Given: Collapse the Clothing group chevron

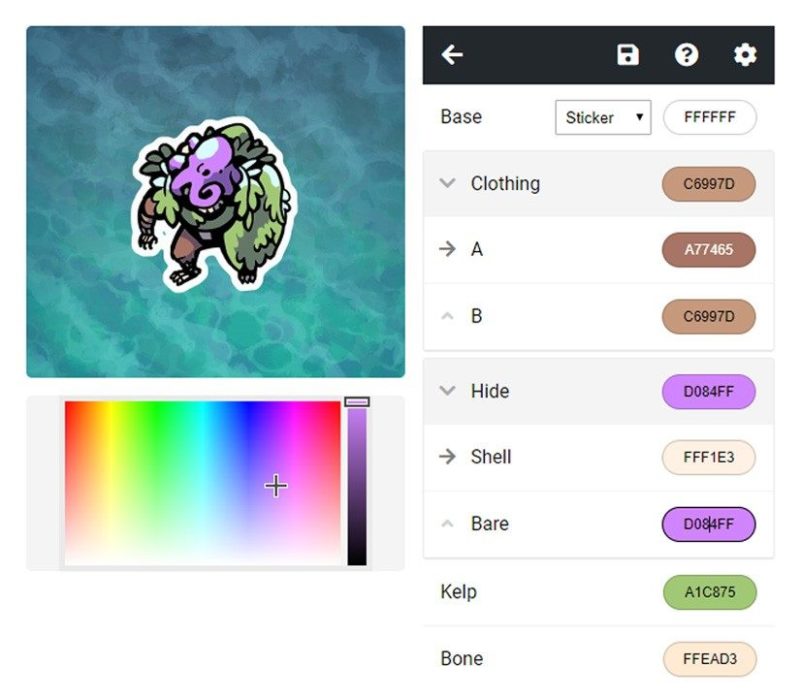Looking at the screenshot, I should click(x=447, y=183).
